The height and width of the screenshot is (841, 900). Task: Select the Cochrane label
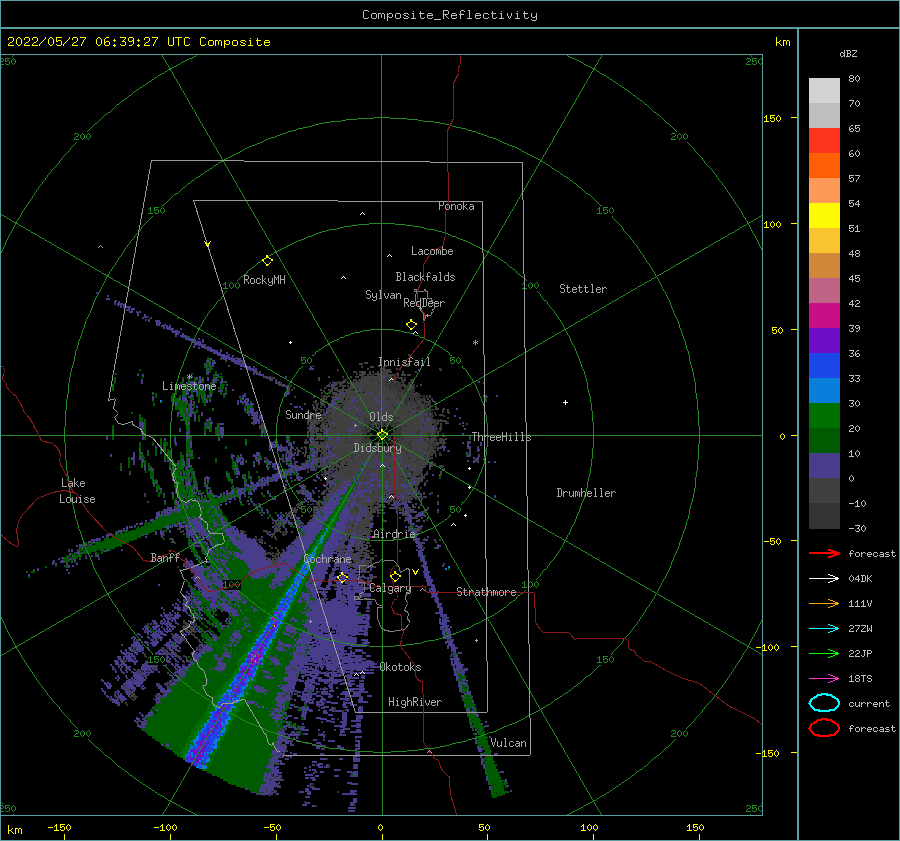(x=327, y=559)
